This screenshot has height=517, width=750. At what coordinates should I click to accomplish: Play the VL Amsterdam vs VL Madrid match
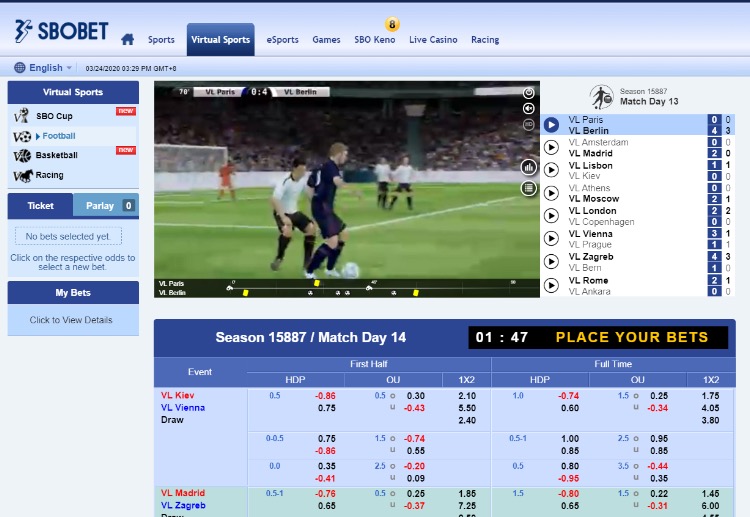point(551,148)
